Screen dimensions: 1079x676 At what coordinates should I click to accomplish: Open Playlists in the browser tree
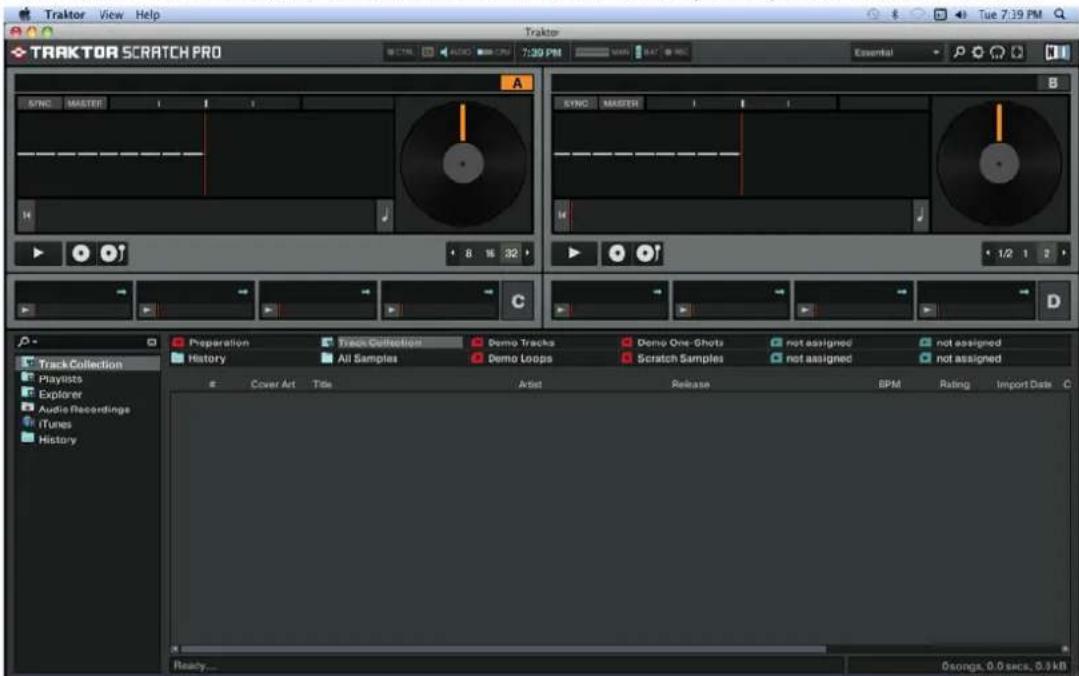(60, 379)
